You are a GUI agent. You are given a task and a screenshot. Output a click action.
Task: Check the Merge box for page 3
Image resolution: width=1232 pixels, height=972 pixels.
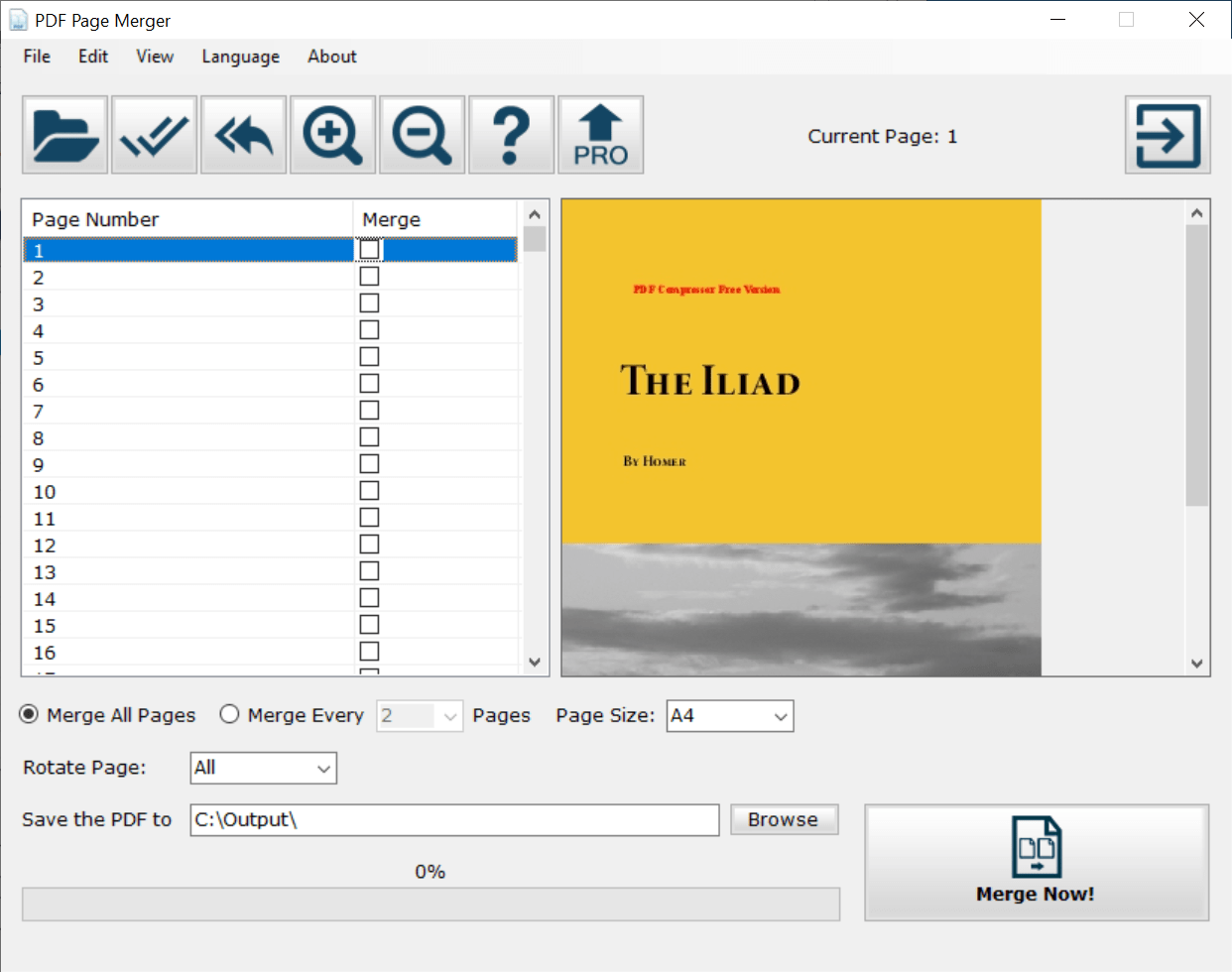coord(369,303)
